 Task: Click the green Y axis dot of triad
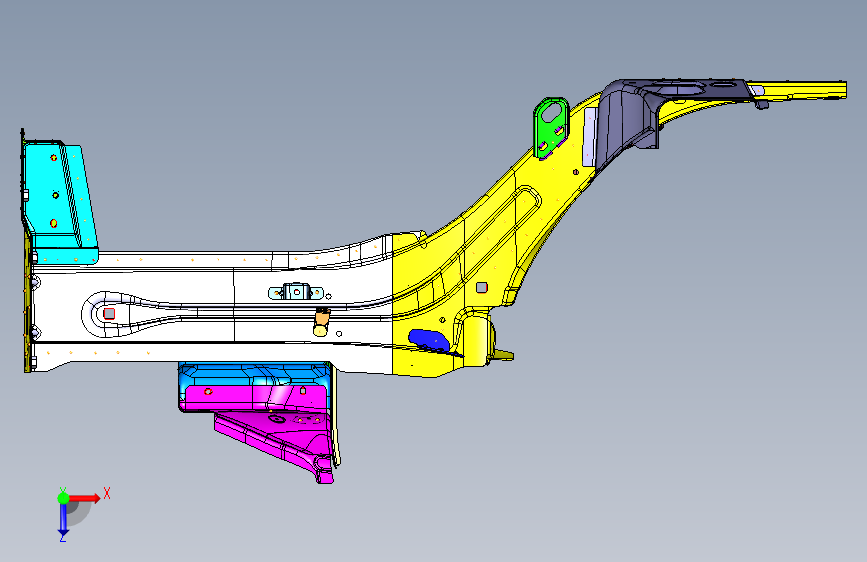coord(64,498)
